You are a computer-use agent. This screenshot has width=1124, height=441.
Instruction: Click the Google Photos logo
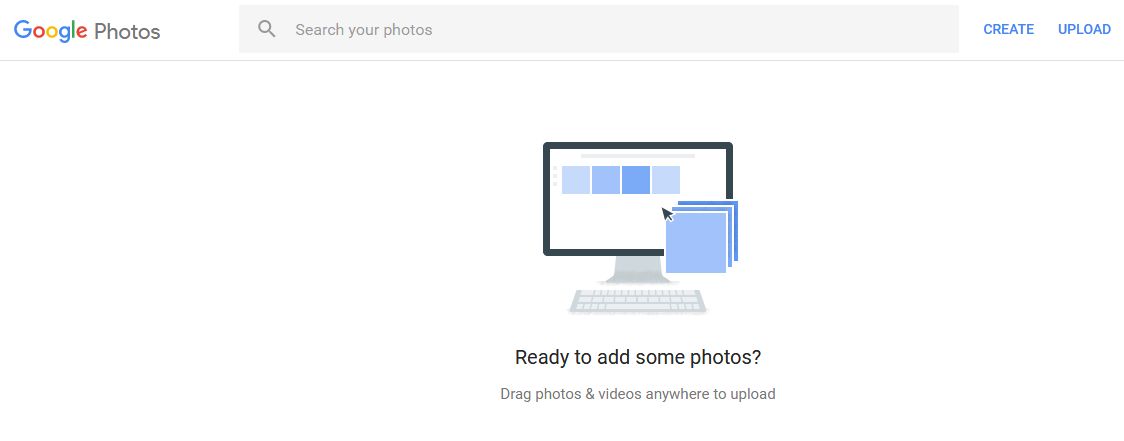coord(87,30)
